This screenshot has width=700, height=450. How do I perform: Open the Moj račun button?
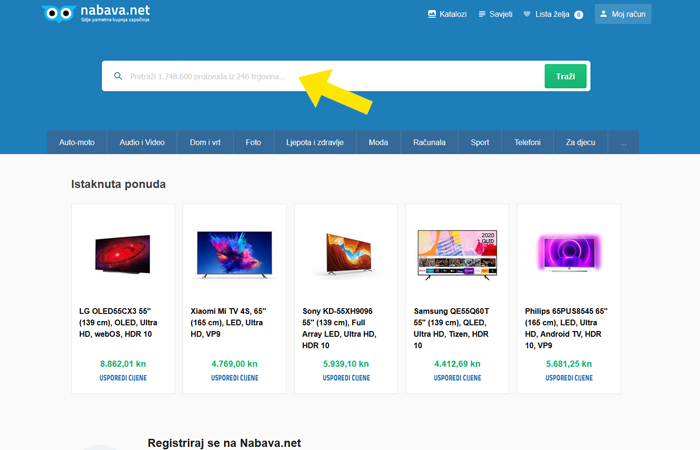[x=623, y=14]
